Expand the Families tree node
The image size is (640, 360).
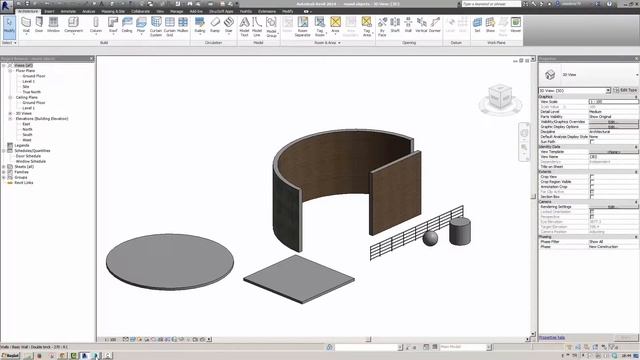[x=4, y=172]
